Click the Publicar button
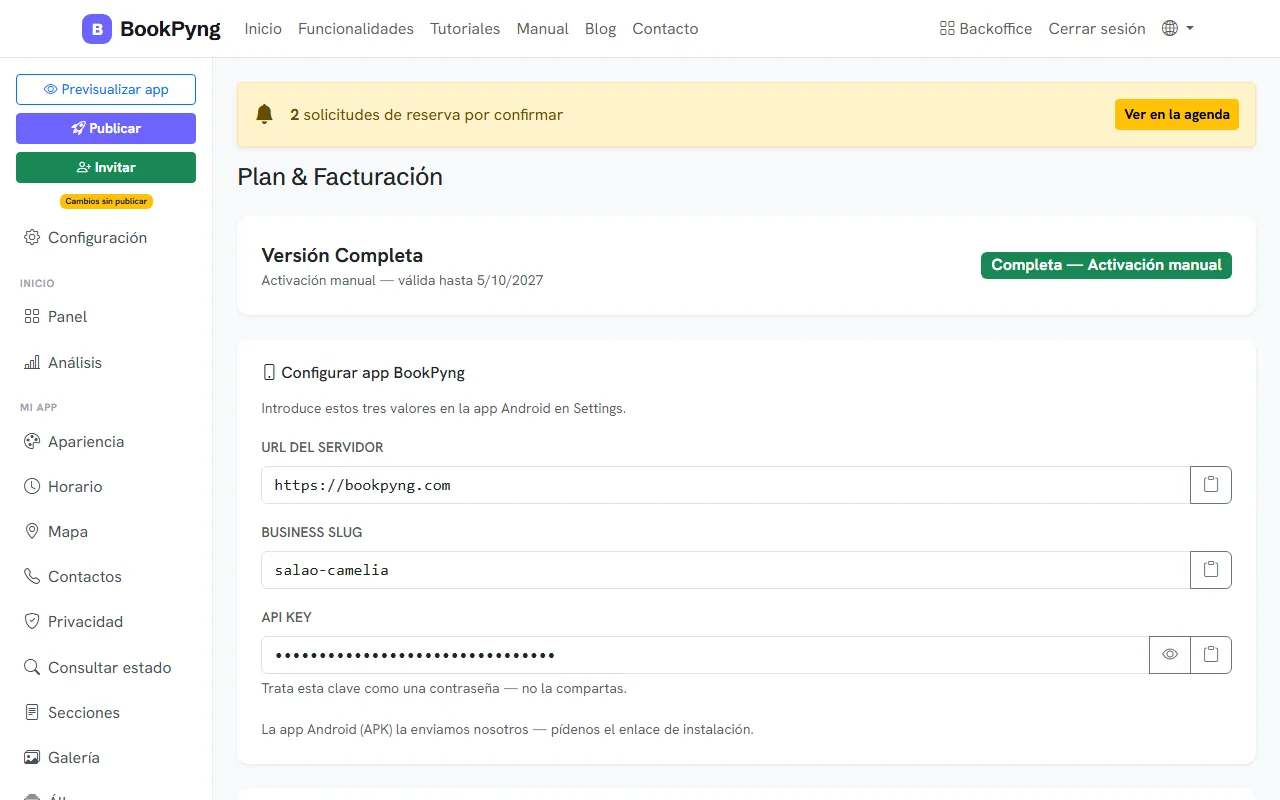The height and width of the screenshot is (800, 1280). click(106, 128)
